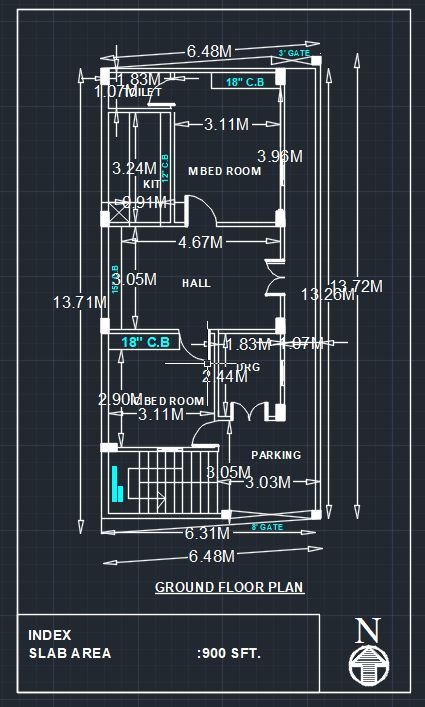425x707 pixels.
Task: Select the 6.48M dimension below the 6.31M
Action: (212, 556)
